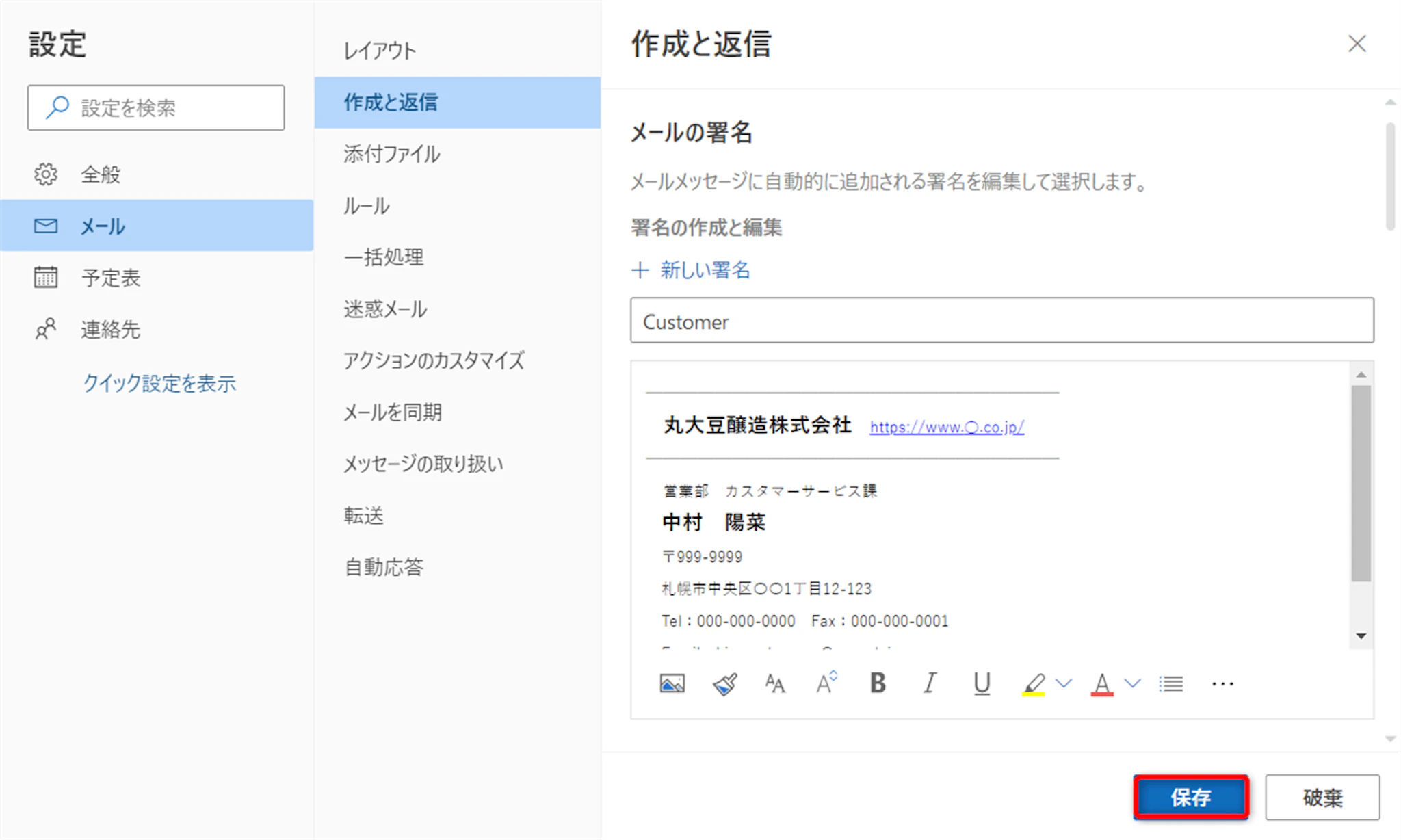Viewport: 1401px width, 840px height.
Task: Apply the yellow highlight color
Action: 1034,683
